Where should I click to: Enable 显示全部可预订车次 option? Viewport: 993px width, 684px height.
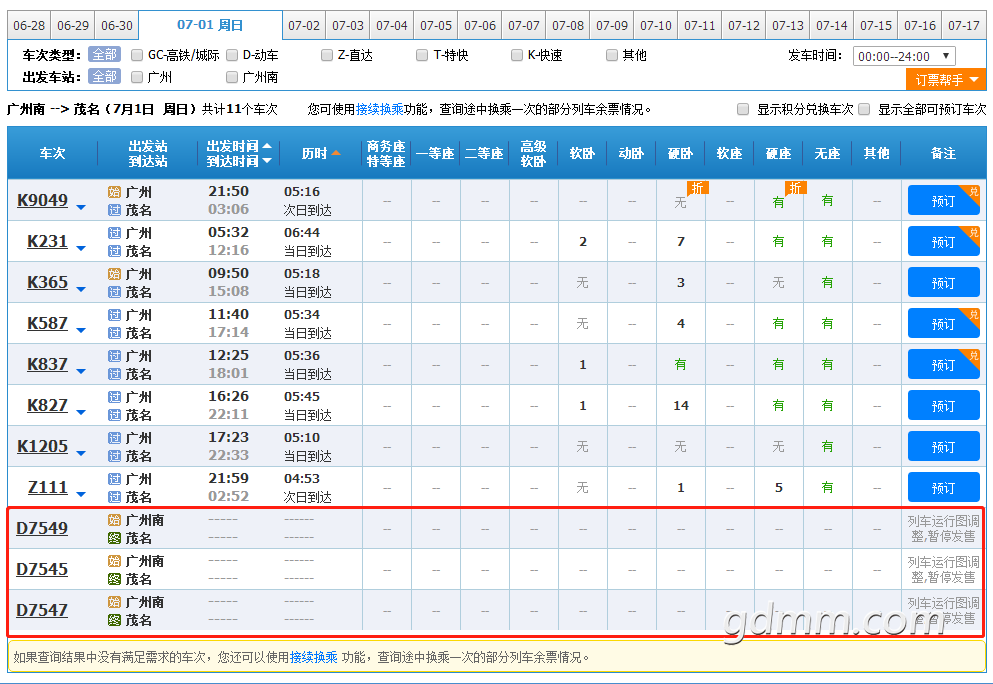(x=864, y=110)
